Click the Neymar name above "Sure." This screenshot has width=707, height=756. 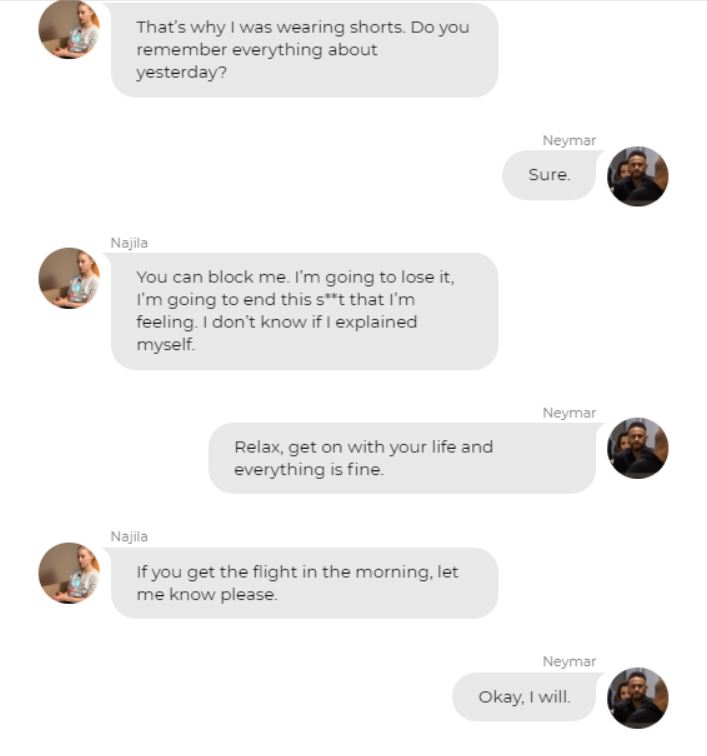pos(569,141)
